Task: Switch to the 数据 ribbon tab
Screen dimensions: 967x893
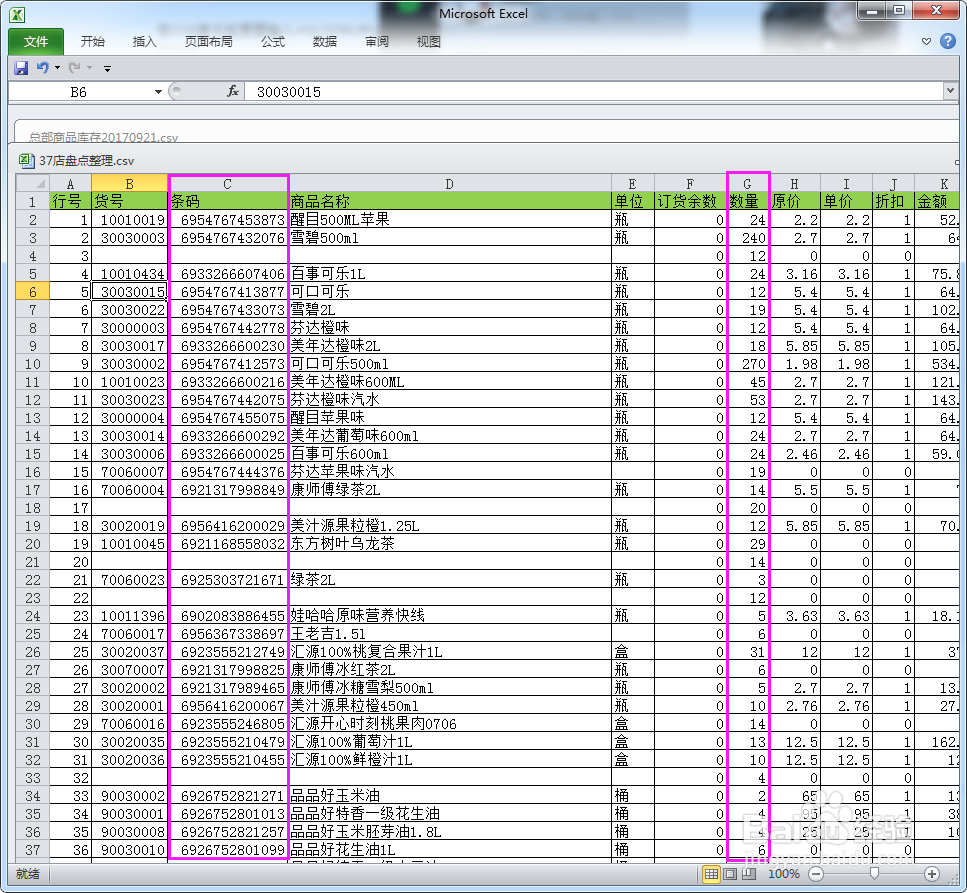Action: [324, 41]
